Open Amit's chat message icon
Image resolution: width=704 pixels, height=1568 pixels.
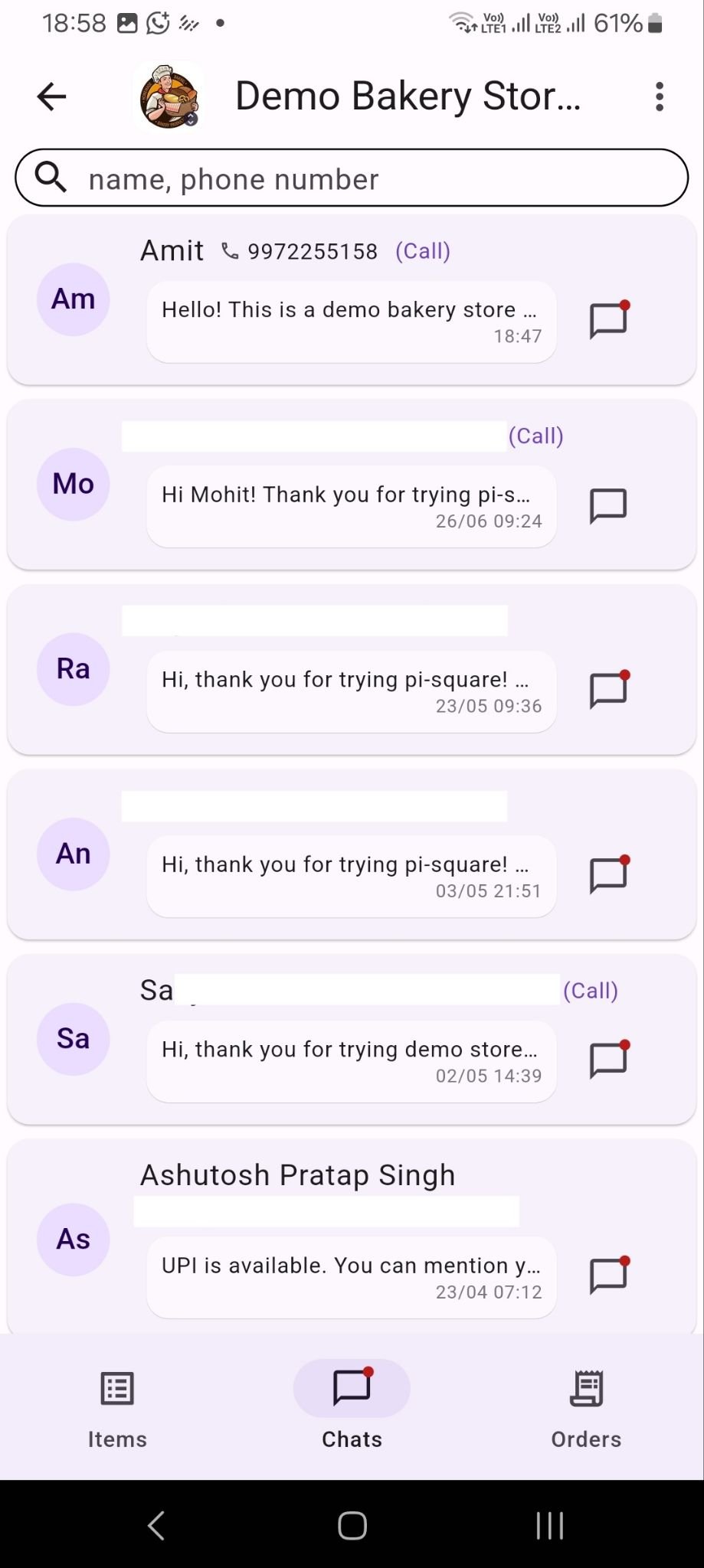(x=608, y=320)
